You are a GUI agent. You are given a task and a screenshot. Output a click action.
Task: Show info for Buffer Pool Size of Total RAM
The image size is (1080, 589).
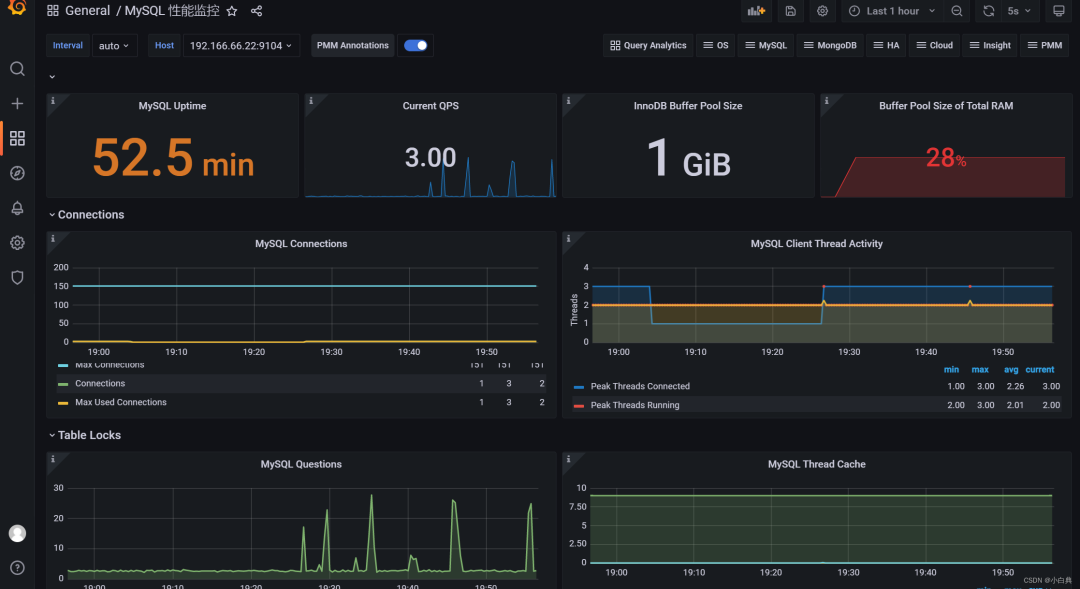coord(827,101)
